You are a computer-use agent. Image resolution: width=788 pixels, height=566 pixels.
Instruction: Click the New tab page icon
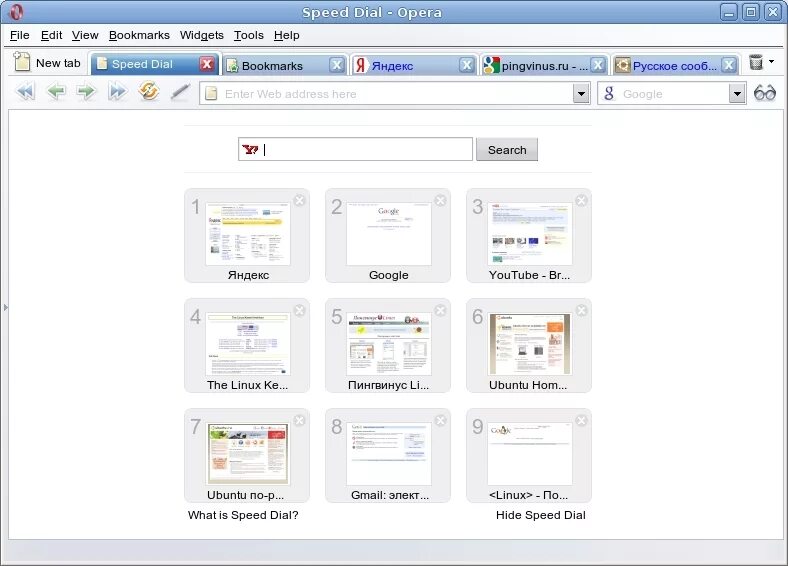pos(22,61)
